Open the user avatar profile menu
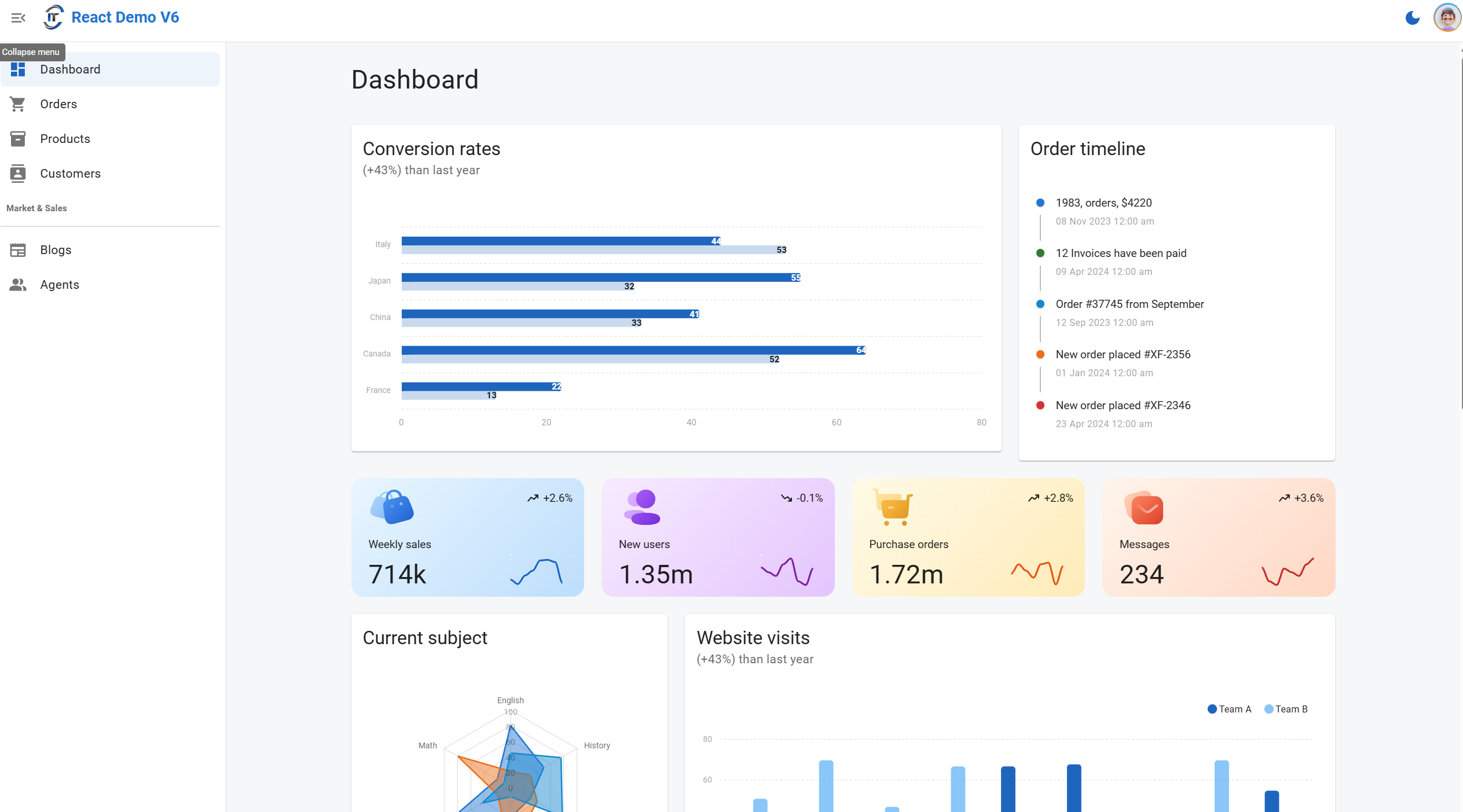 [1447, 18]
